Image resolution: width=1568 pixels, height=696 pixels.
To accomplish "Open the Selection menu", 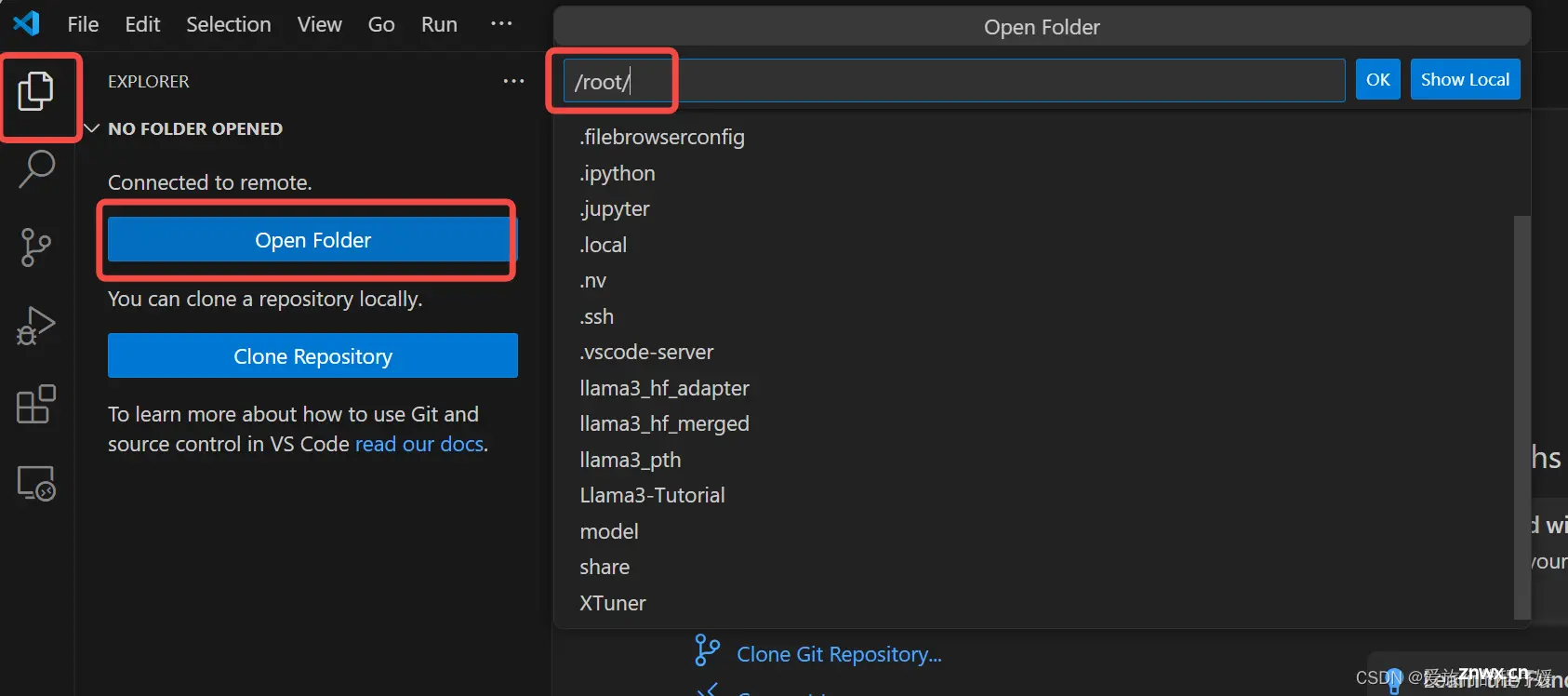I will tap(229, 24).
